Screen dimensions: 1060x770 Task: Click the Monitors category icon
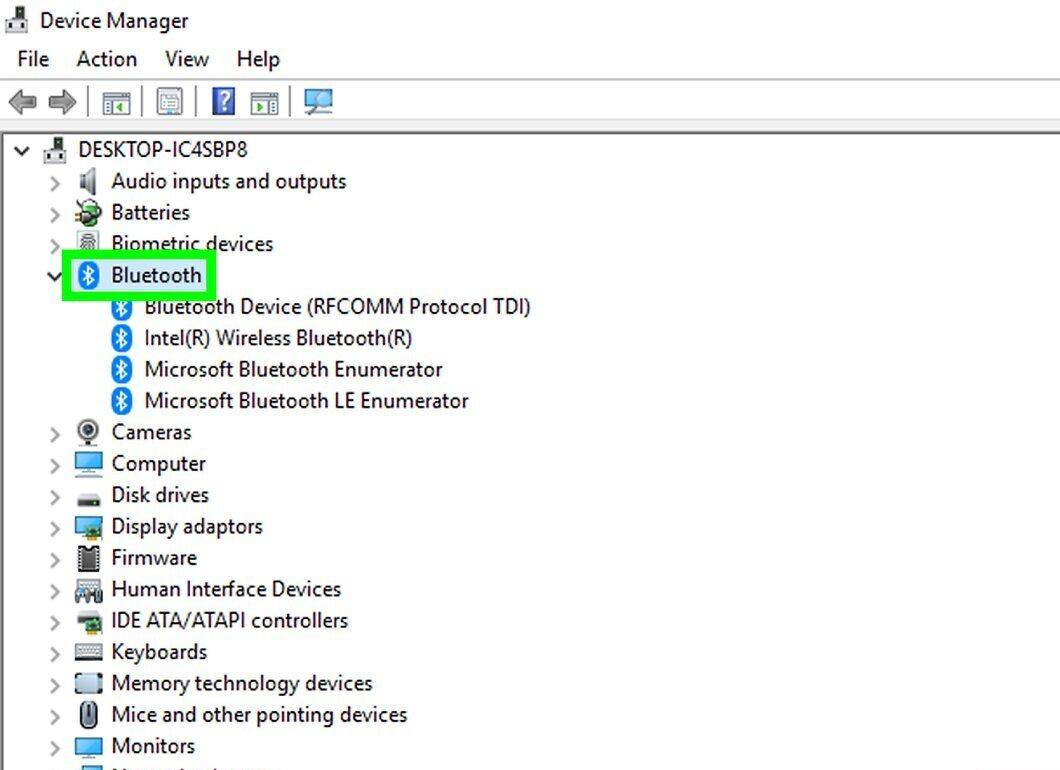[x=88, y=746]
